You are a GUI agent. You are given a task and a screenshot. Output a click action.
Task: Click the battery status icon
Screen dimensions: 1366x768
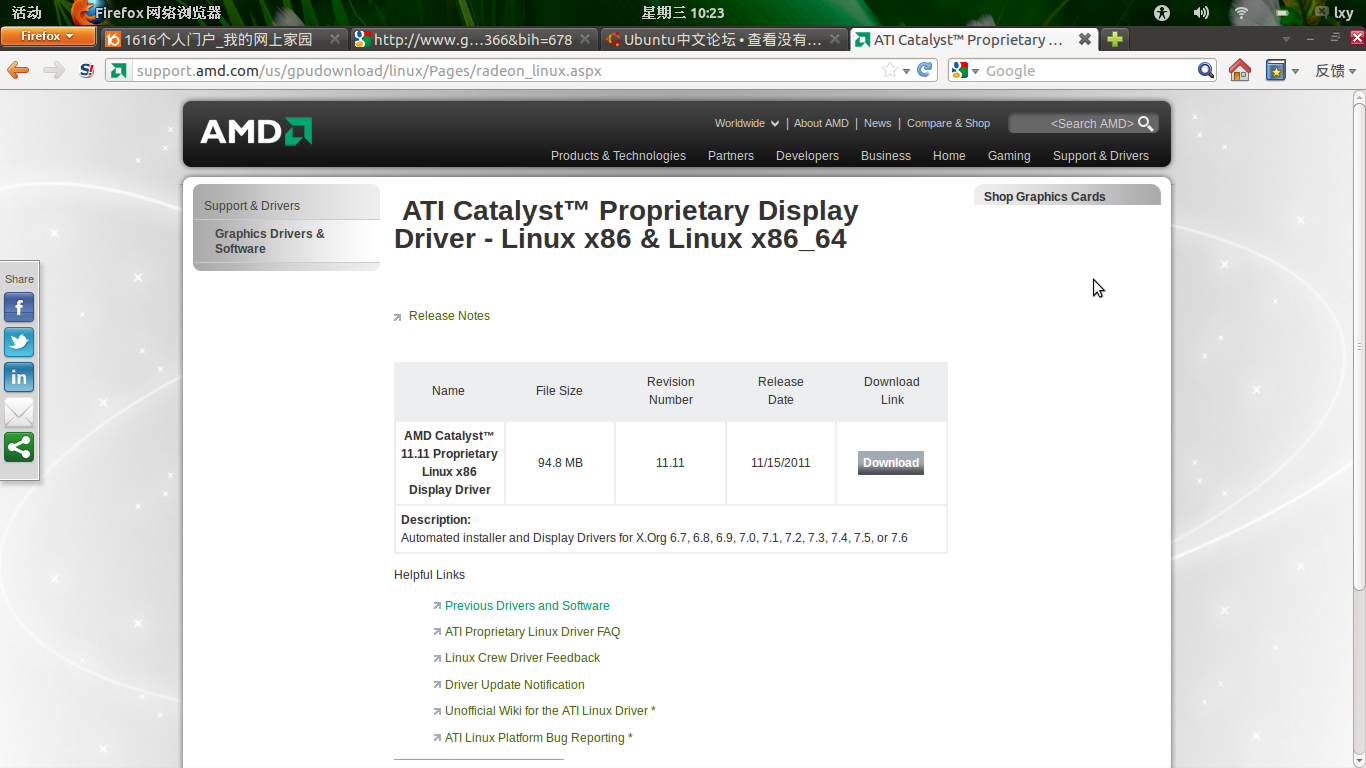pyautogui.click(x=1282, y=13)
